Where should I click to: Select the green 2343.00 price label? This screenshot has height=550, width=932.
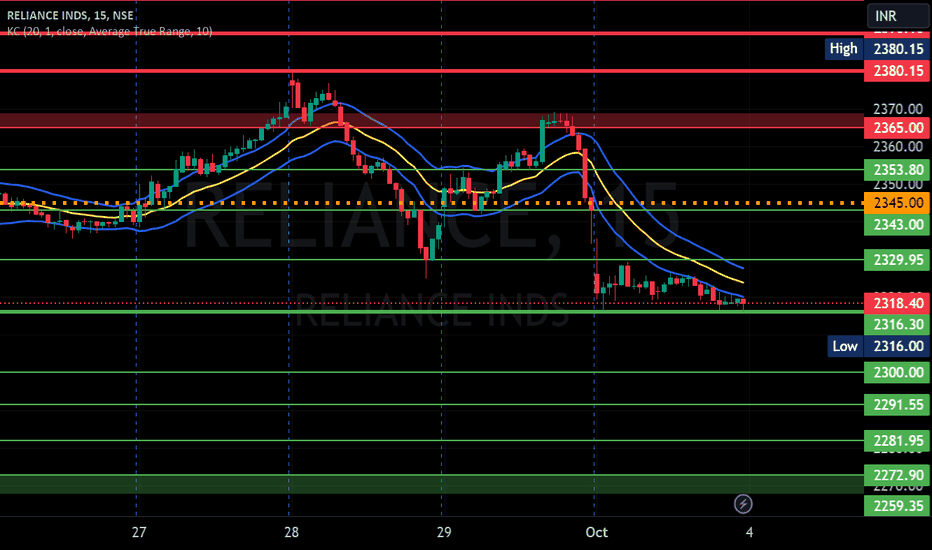coord(897,225)
